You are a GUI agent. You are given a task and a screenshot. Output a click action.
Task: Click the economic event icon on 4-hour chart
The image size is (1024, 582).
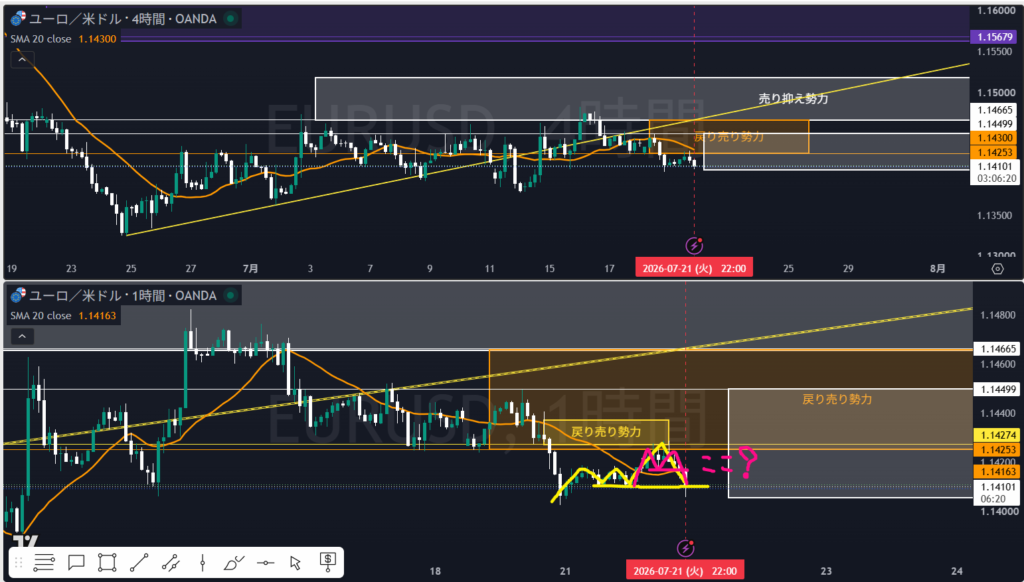click(694, 246)
